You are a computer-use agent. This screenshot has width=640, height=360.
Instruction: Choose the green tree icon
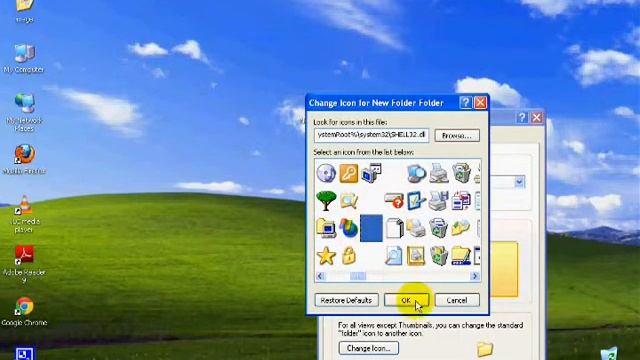pos(326,200)
